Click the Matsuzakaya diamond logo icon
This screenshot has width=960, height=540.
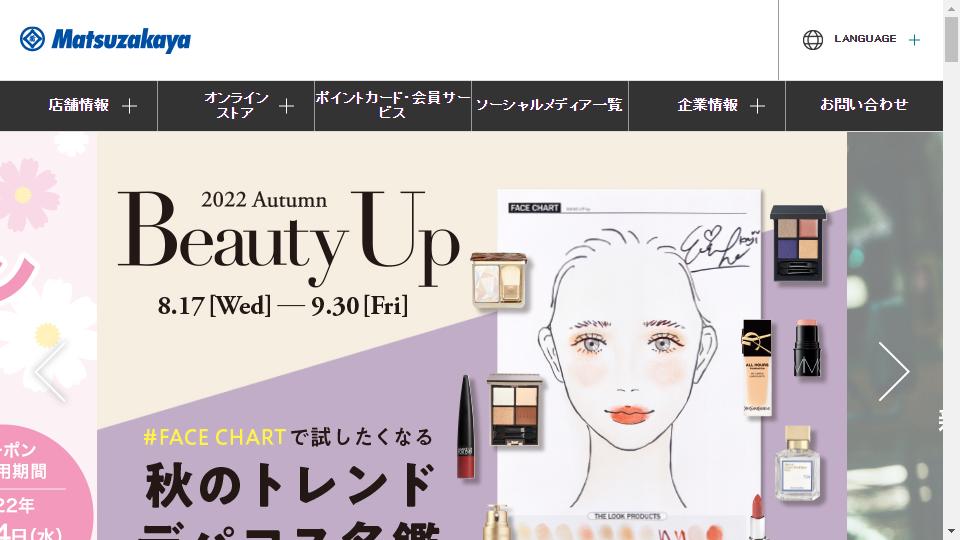click(x=32, y=39)
